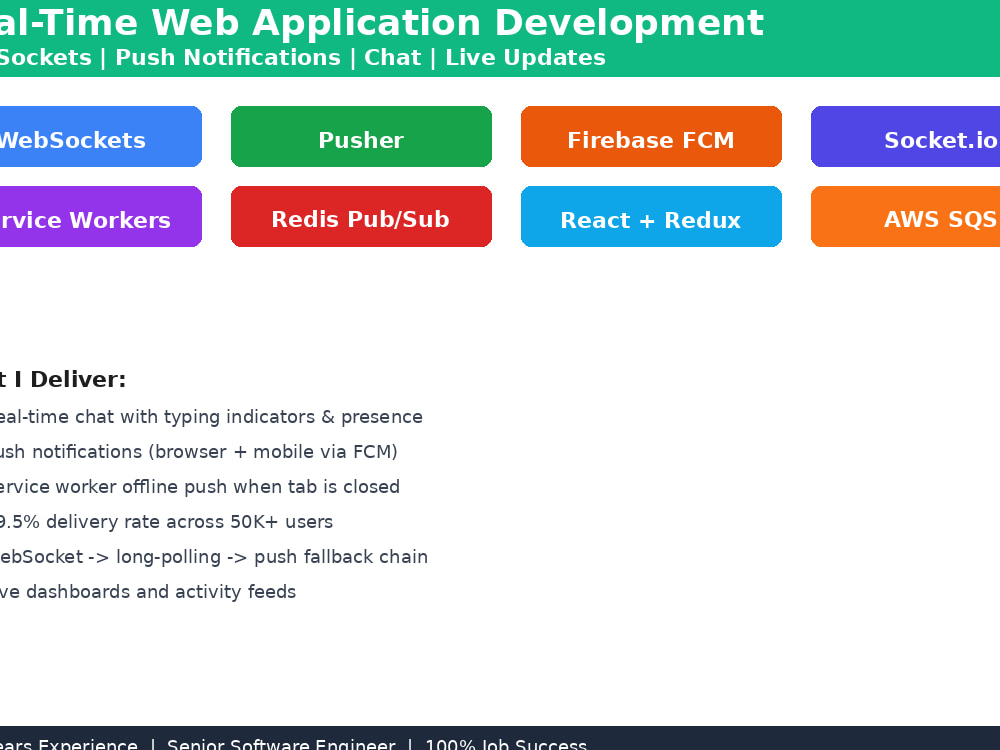Image resolution: width=1000 pixels, height=750 pixels.
Task: Select the Socket.io indigo badge
Action: pos(906,136)
